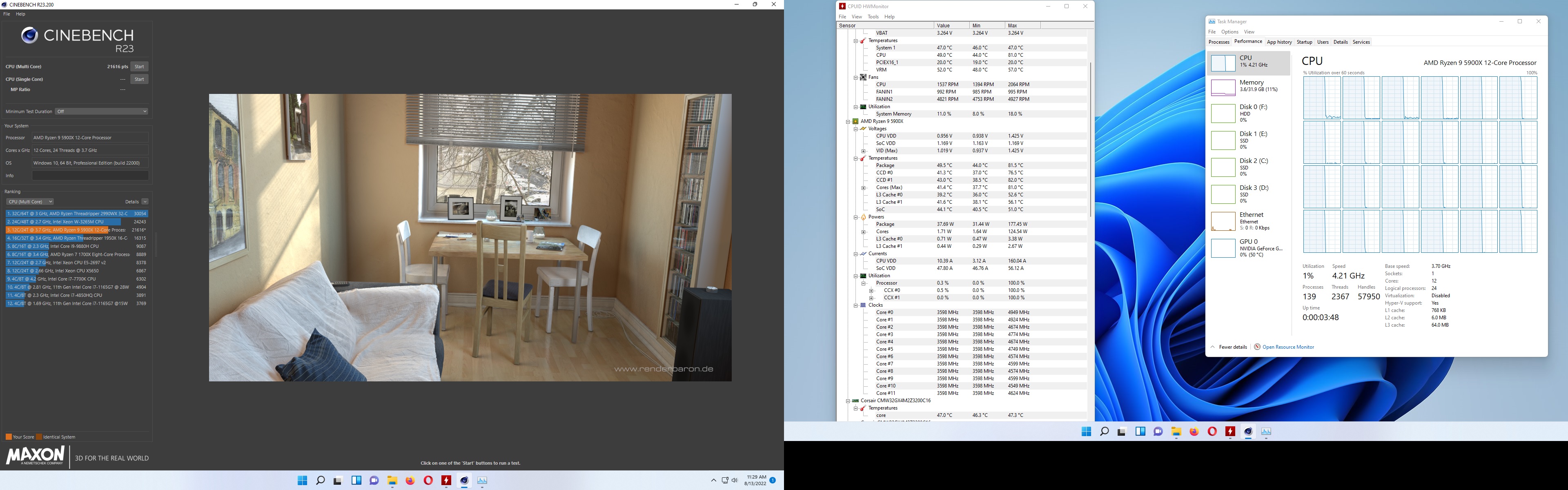
Task: Select Disk 2 (C:) in Task Manager sidebar
Action: [1248, 167]
